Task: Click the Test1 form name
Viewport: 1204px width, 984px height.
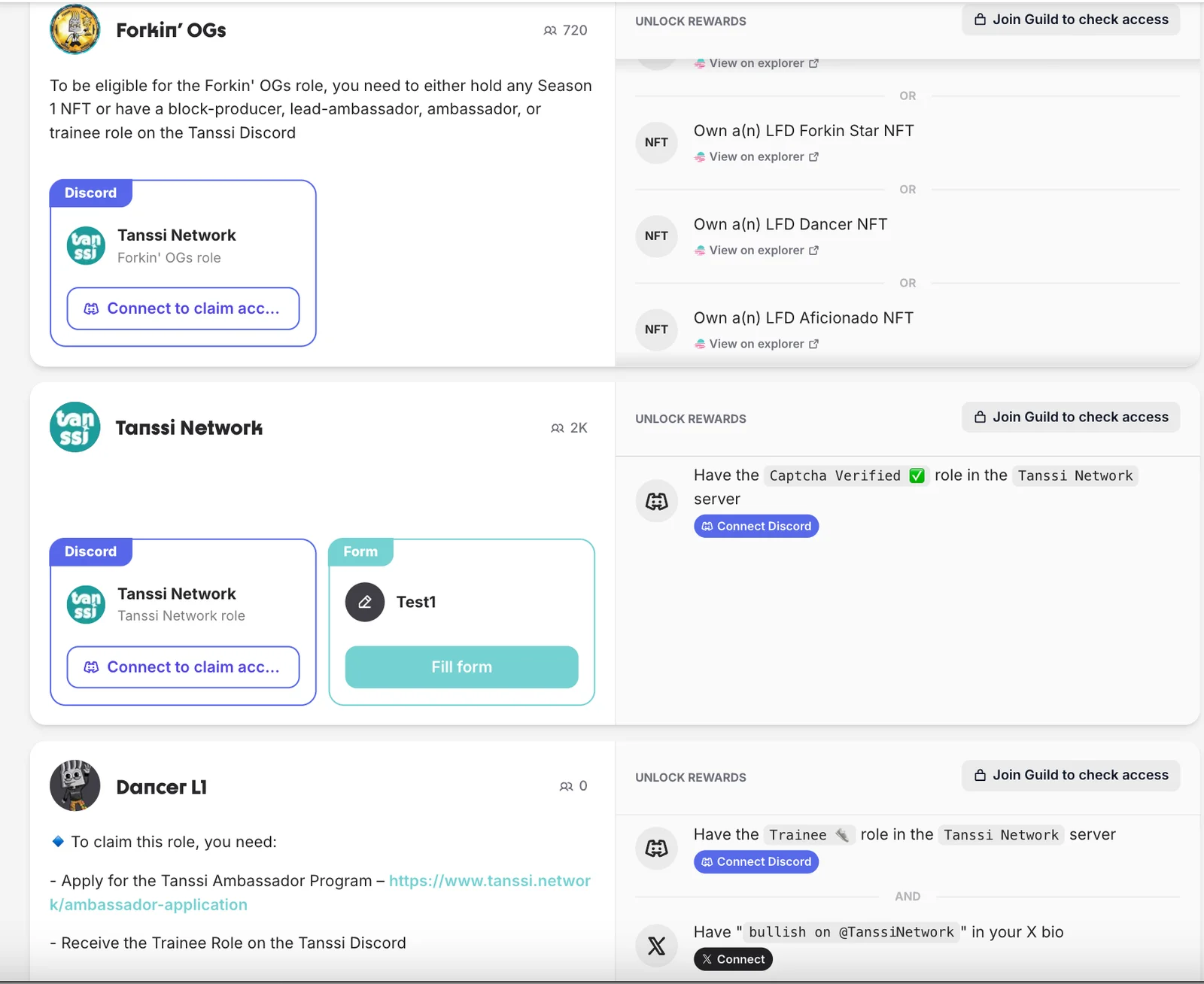Action: (416, 602)
